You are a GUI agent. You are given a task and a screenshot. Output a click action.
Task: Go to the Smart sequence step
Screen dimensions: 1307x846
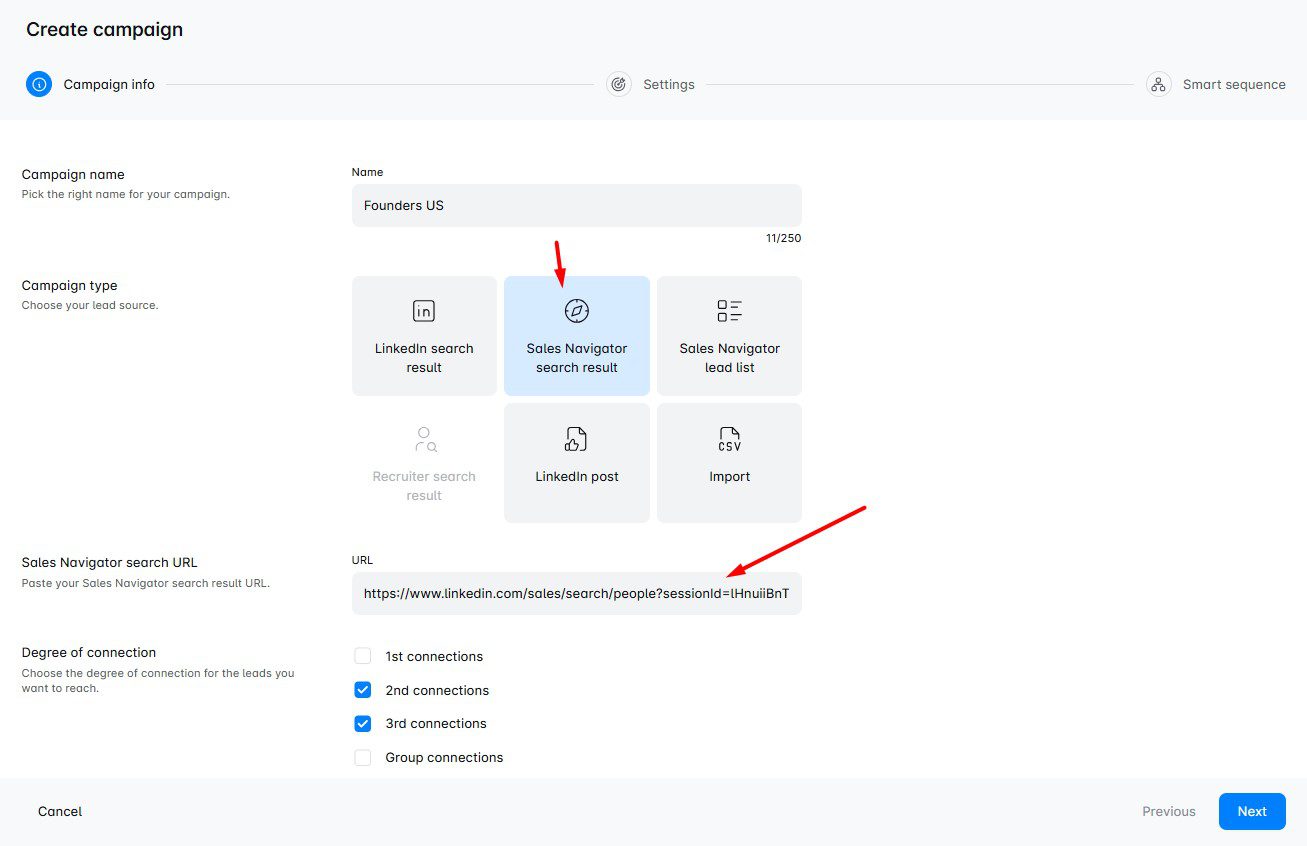[x=1216, y=84]
